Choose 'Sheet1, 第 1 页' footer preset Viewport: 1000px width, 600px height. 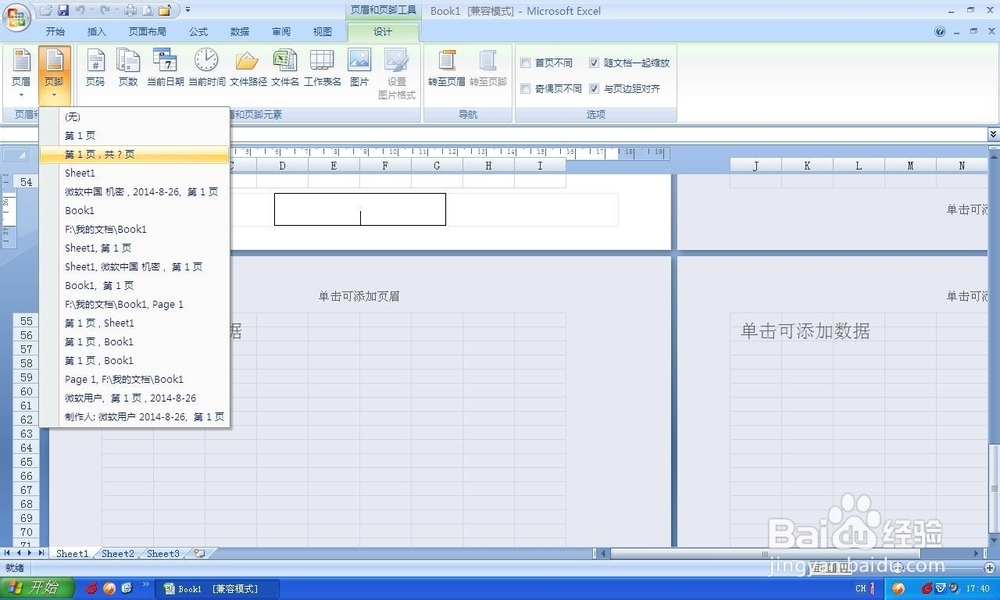pos(135,248)
